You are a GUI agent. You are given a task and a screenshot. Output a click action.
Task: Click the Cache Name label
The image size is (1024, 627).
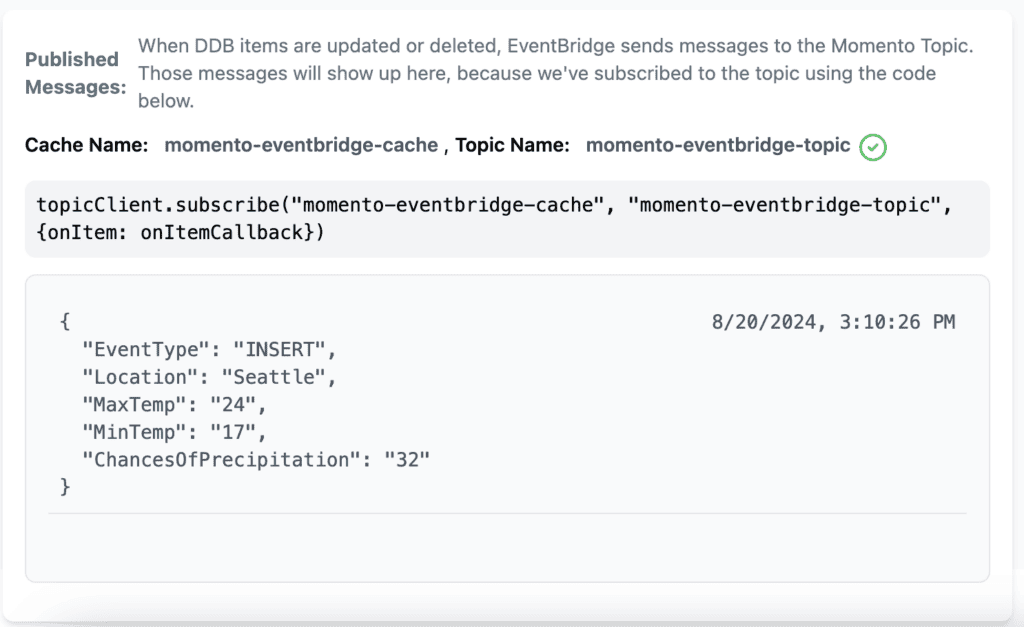pyautogui.click(x=86, y=145)
